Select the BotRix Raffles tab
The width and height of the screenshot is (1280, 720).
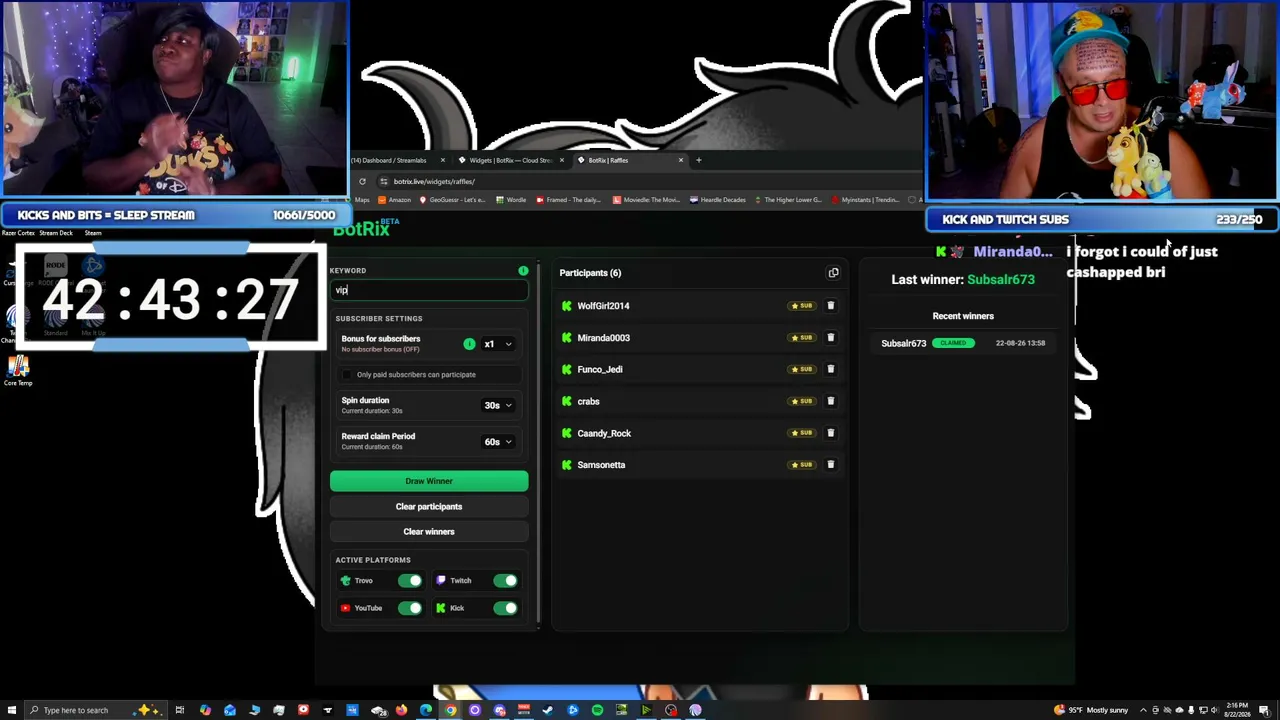pyautogui.click(x=630, y=160)
